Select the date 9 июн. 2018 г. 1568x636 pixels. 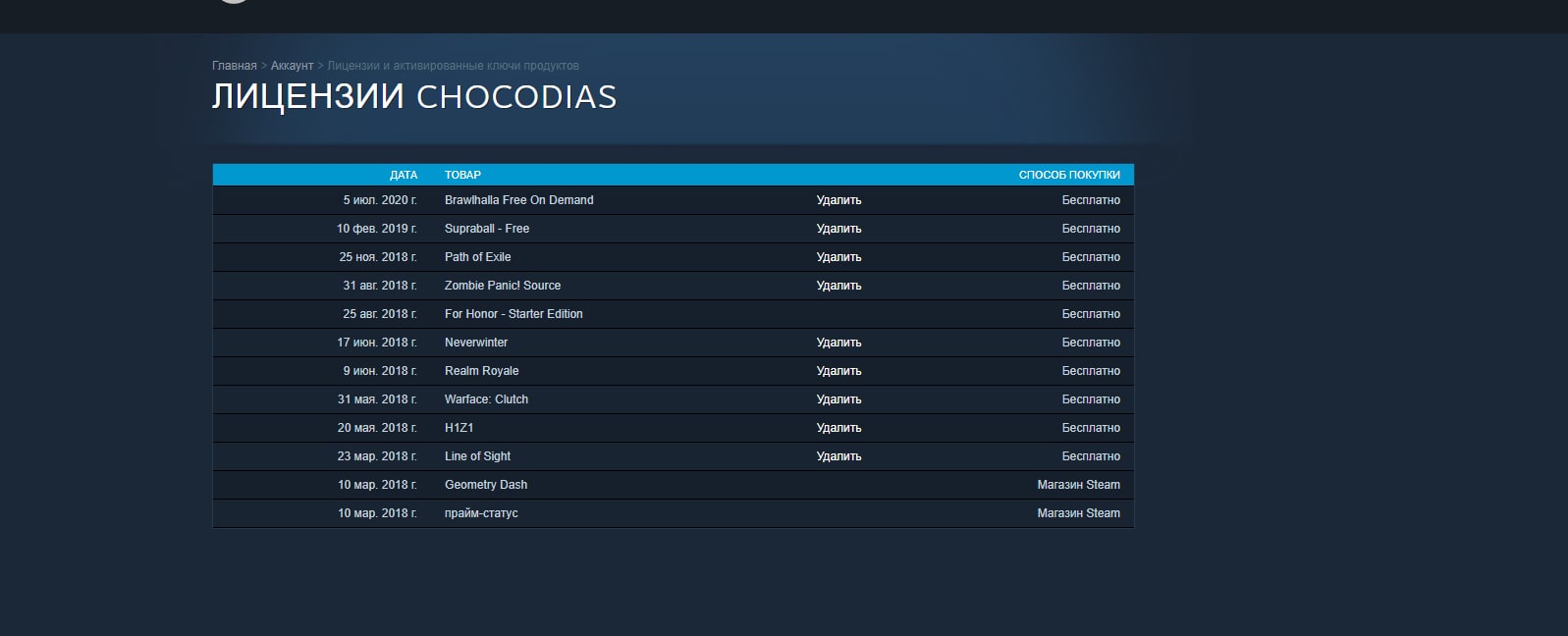(380, 371)
